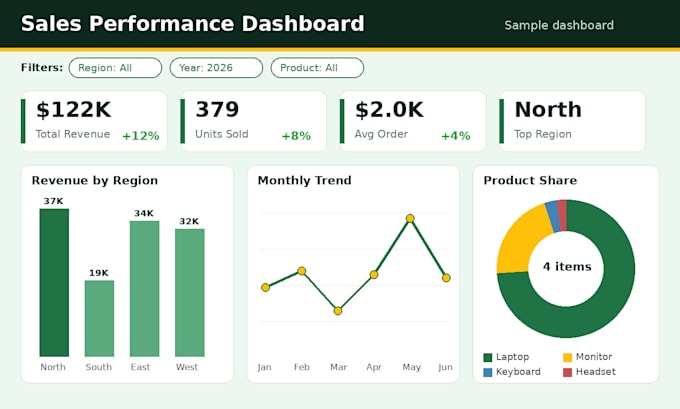
Task: Select the 379 Units Sold card
Action: click(253, 121)
